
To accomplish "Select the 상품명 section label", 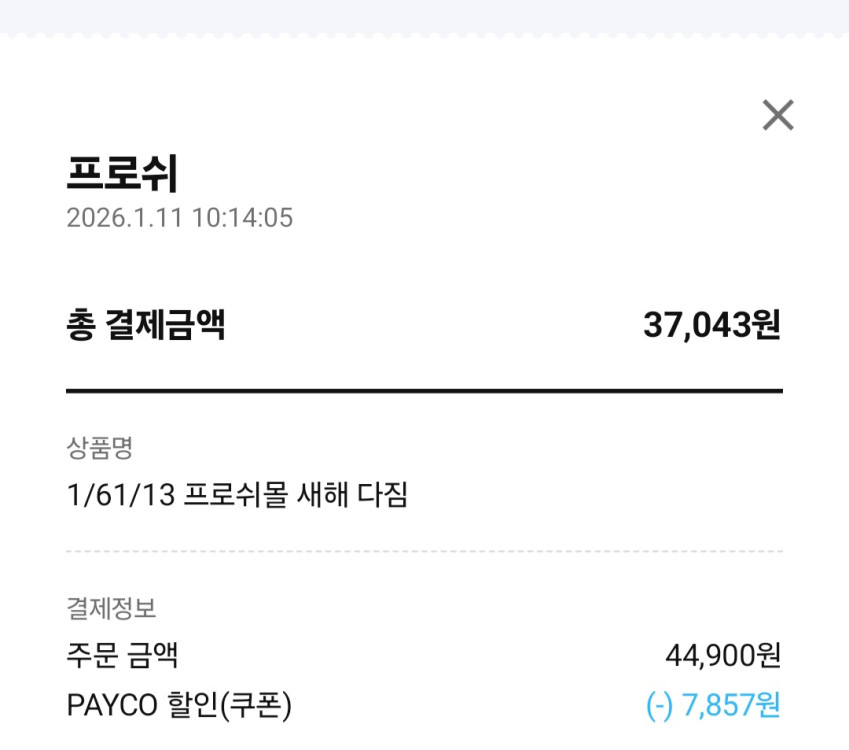I will tap(99, 447).
